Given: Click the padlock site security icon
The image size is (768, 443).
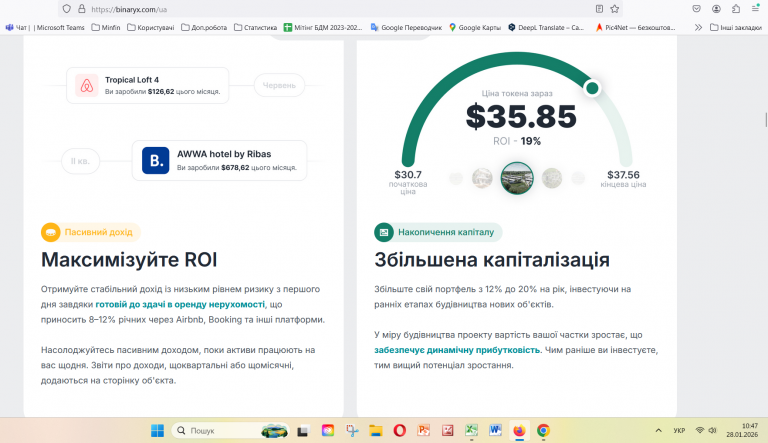Looking at the screenshot, I should pos(82,9).
